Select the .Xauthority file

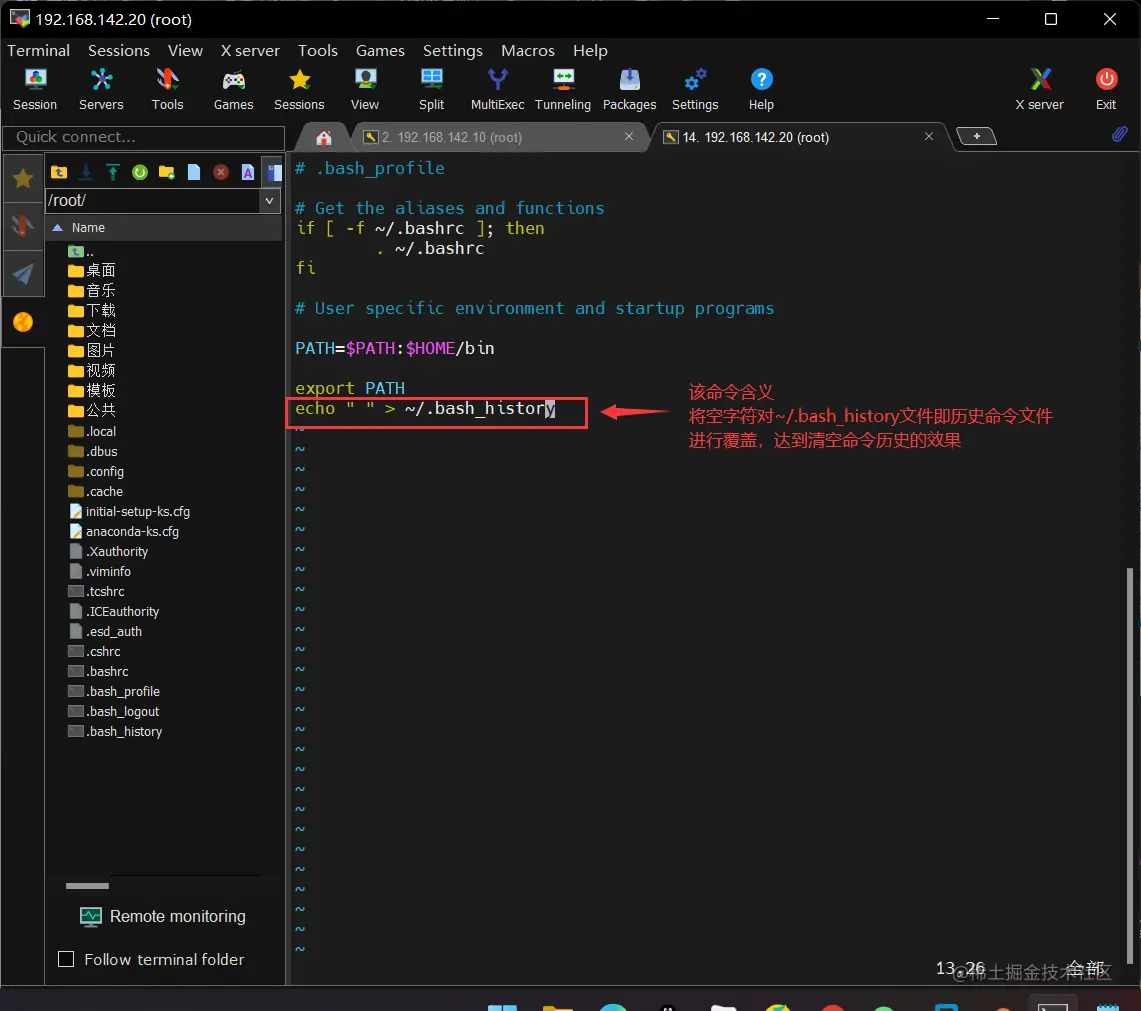coord(108,551)
